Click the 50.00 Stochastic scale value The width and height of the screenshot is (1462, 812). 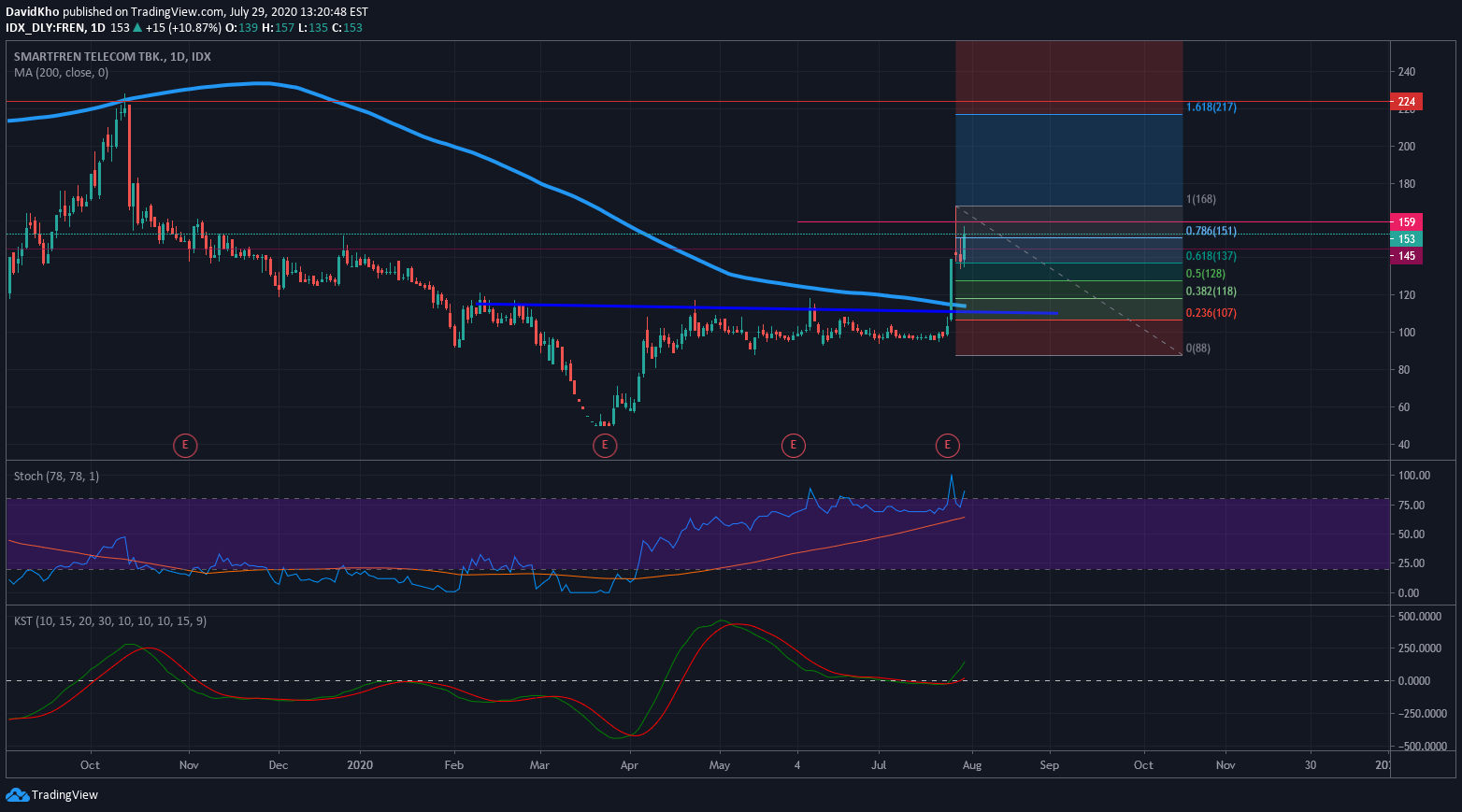1411,534
